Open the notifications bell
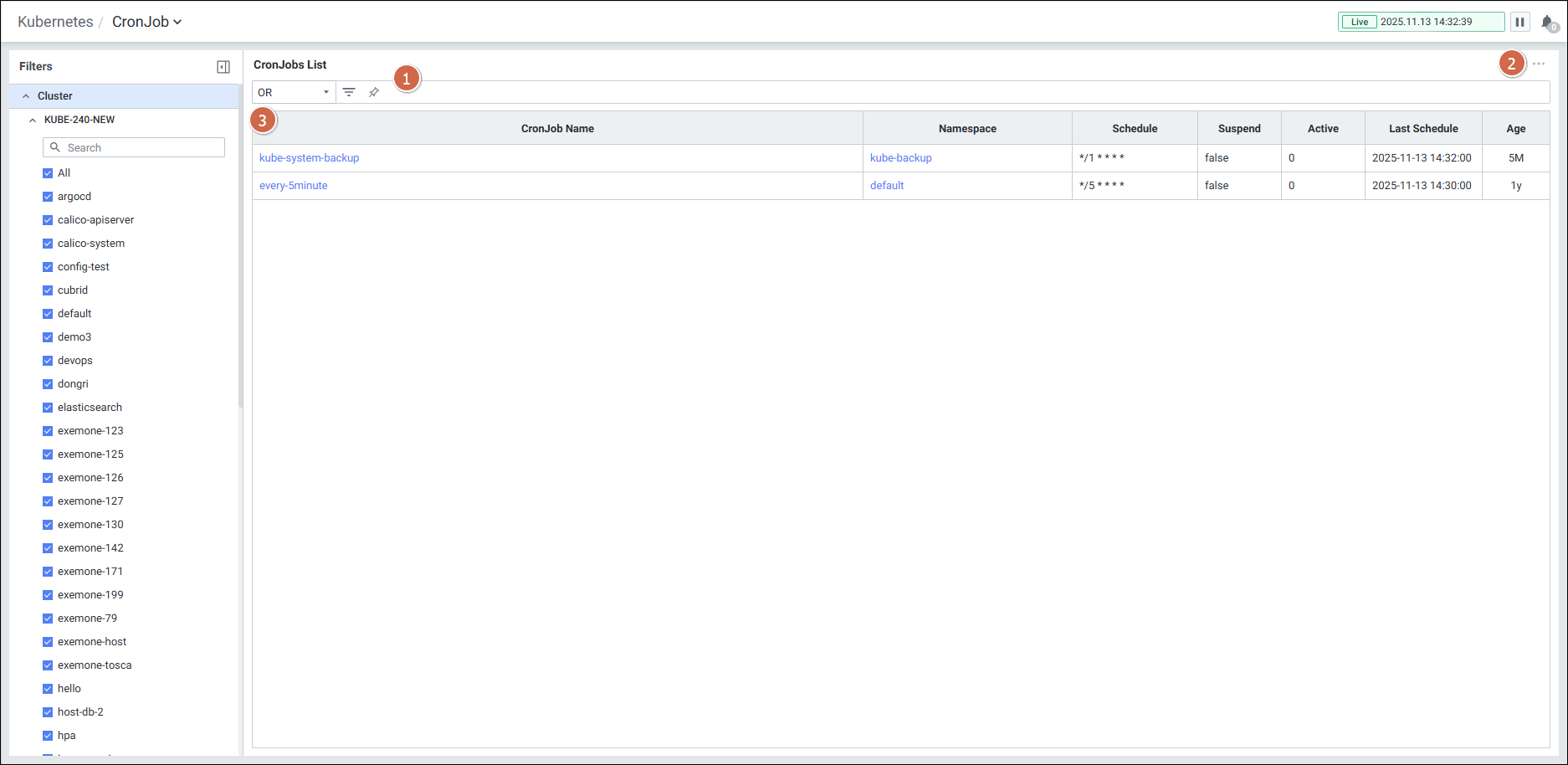 [1547, 23]
